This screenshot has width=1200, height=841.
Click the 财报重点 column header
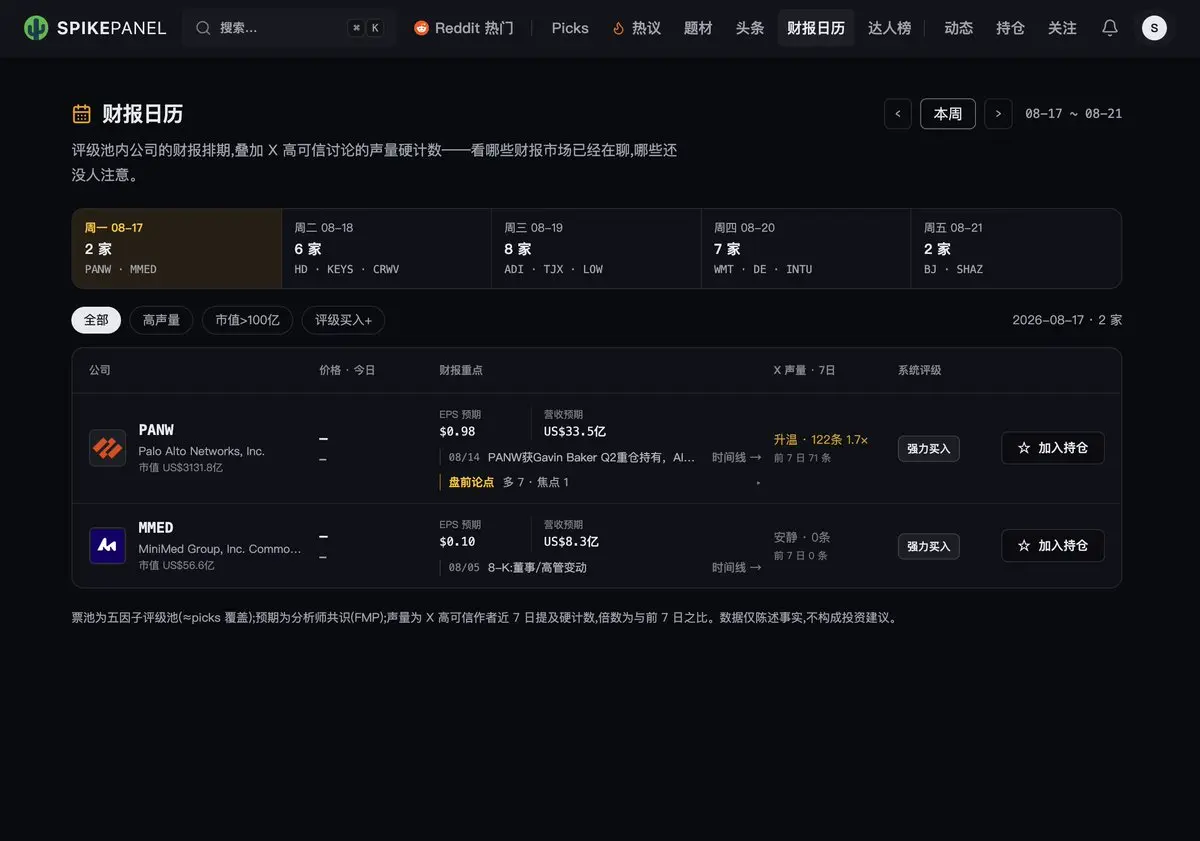click(x=461, y=370)
